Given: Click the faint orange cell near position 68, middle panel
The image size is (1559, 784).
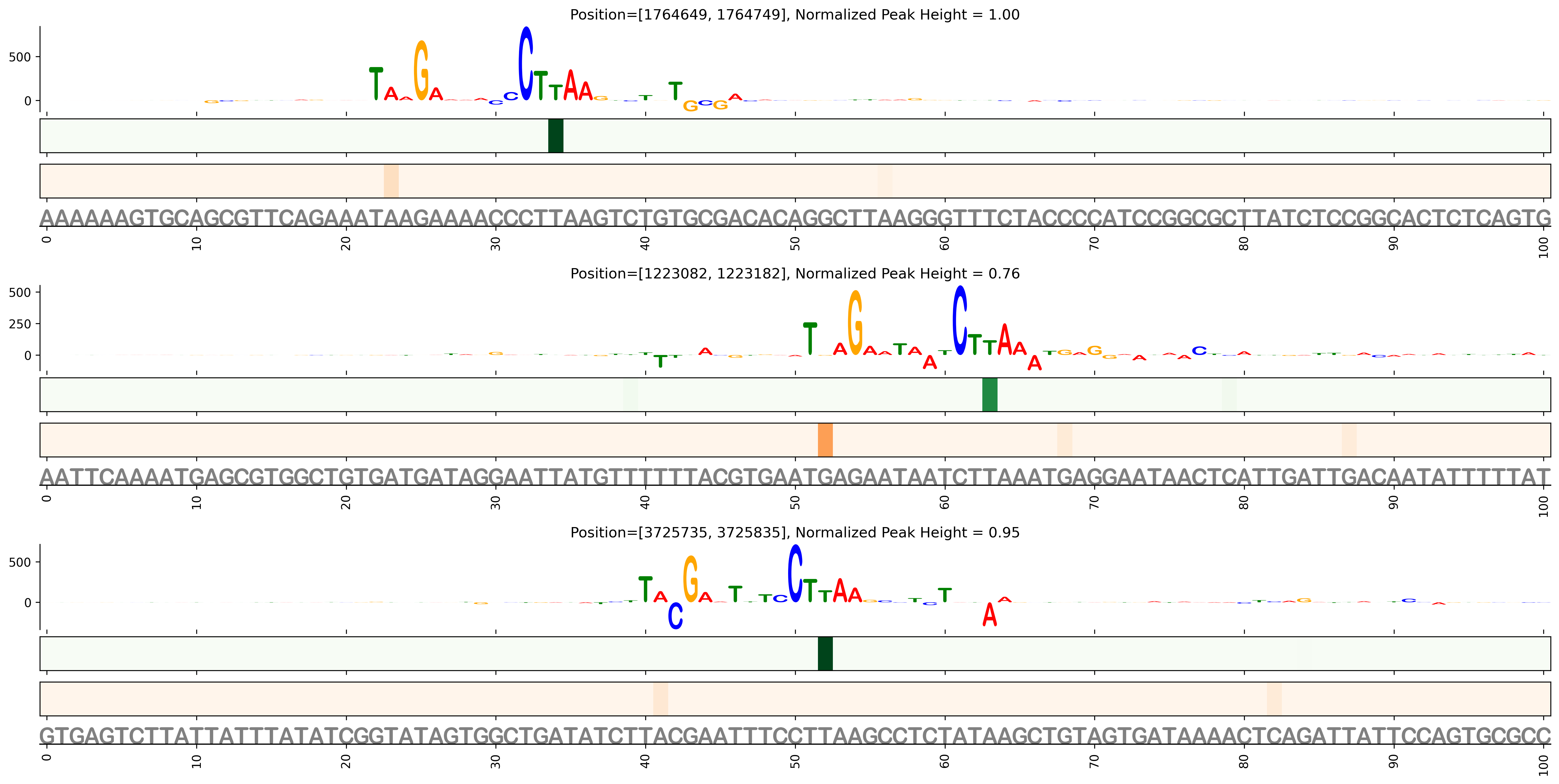Looking at the screenshot, I should click(1065, 440).
